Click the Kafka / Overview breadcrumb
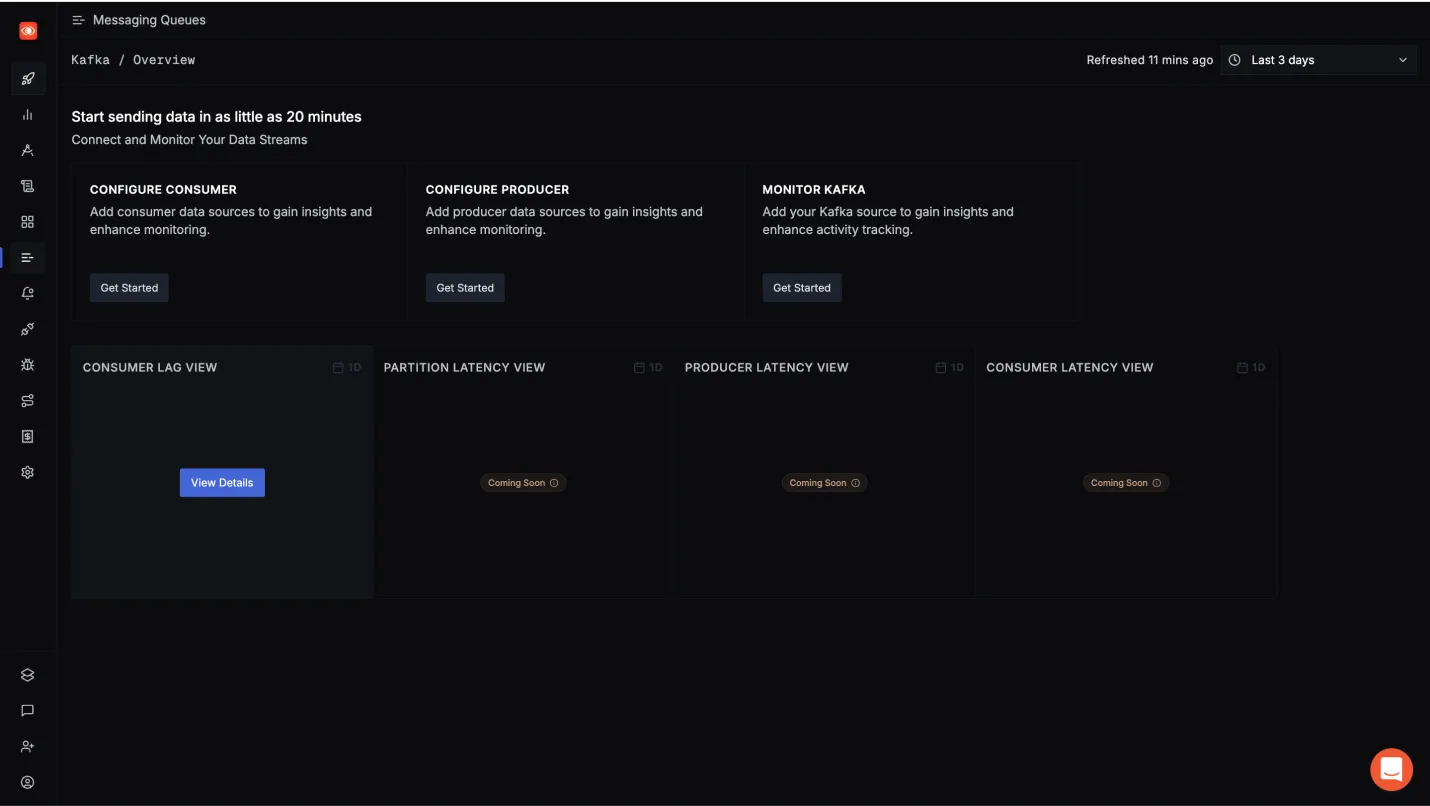This screenshot has height=806, width=1430. (x=133, y=60)
